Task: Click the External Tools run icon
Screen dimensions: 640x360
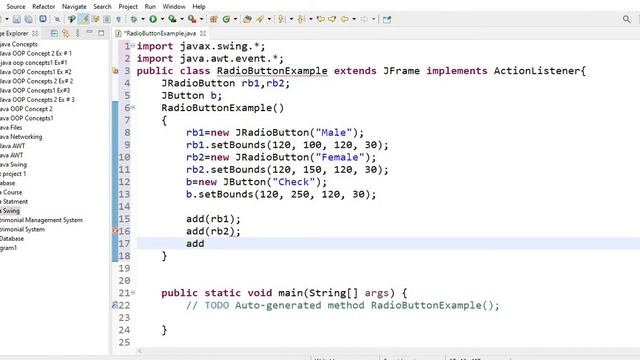Action: pyautogui.click(x=192, y=19)
